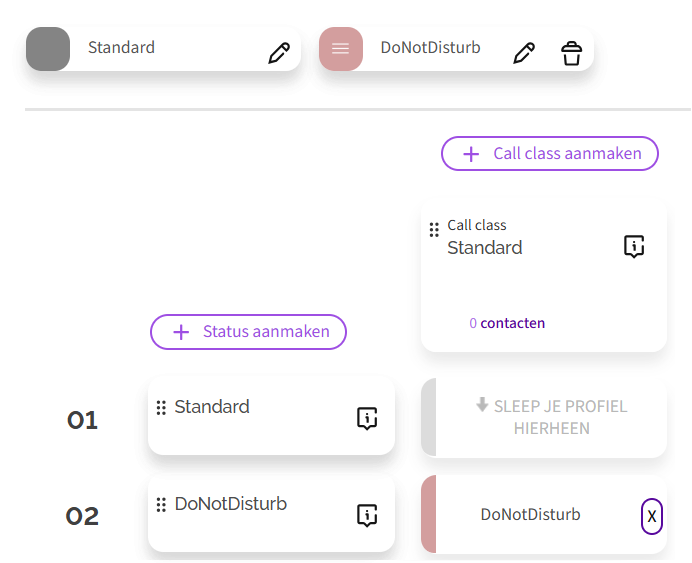Screen dimensions: 692x563
Task: Delete the DoNotDisturb profile with trash icon
Action: (x=571, y=53)
